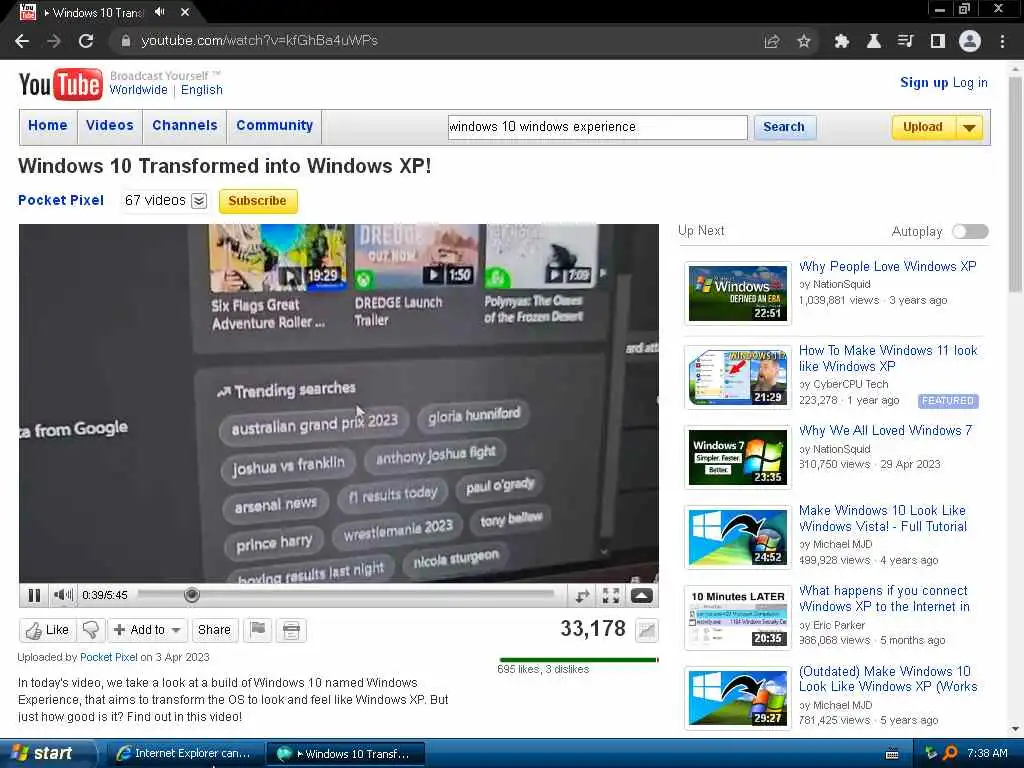Click the Search button

pyautogui.click(x=784, y=127)
